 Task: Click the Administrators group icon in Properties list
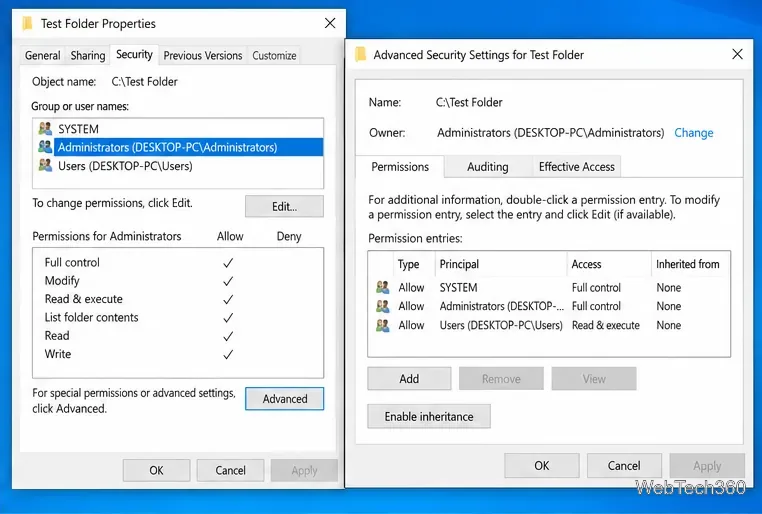(45, 147)
